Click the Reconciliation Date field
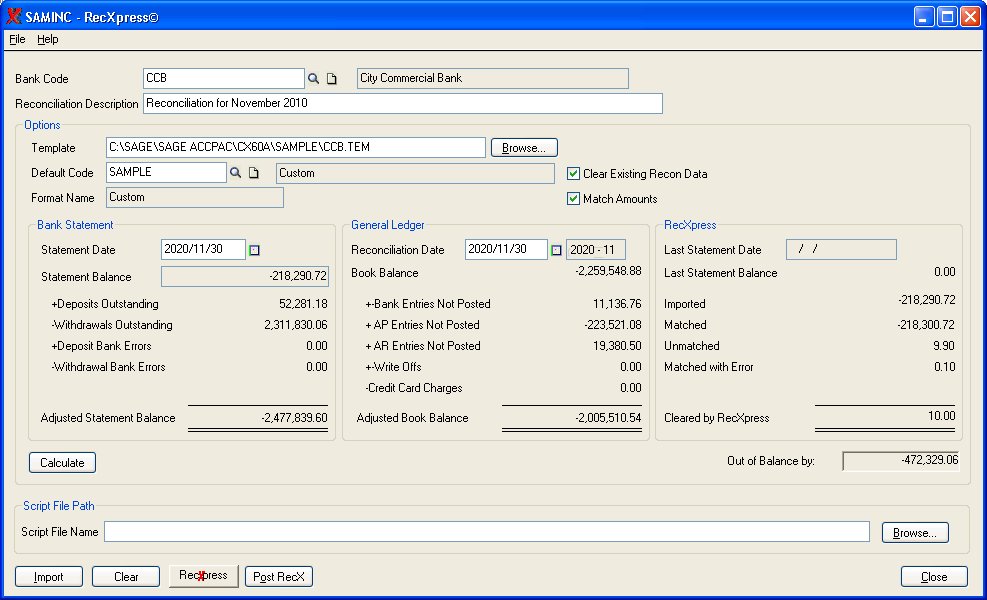 506,249
